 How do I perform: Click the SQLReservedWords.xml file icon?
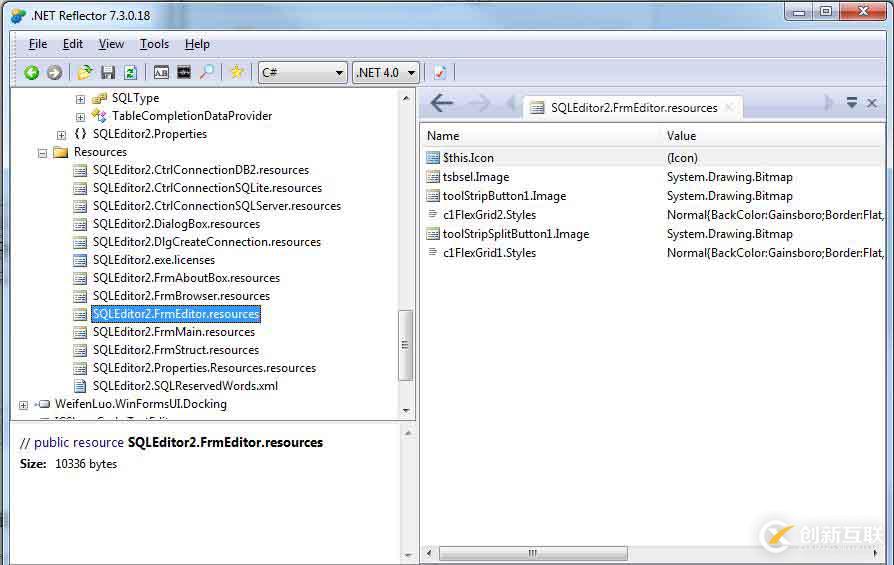click(80, 386)
